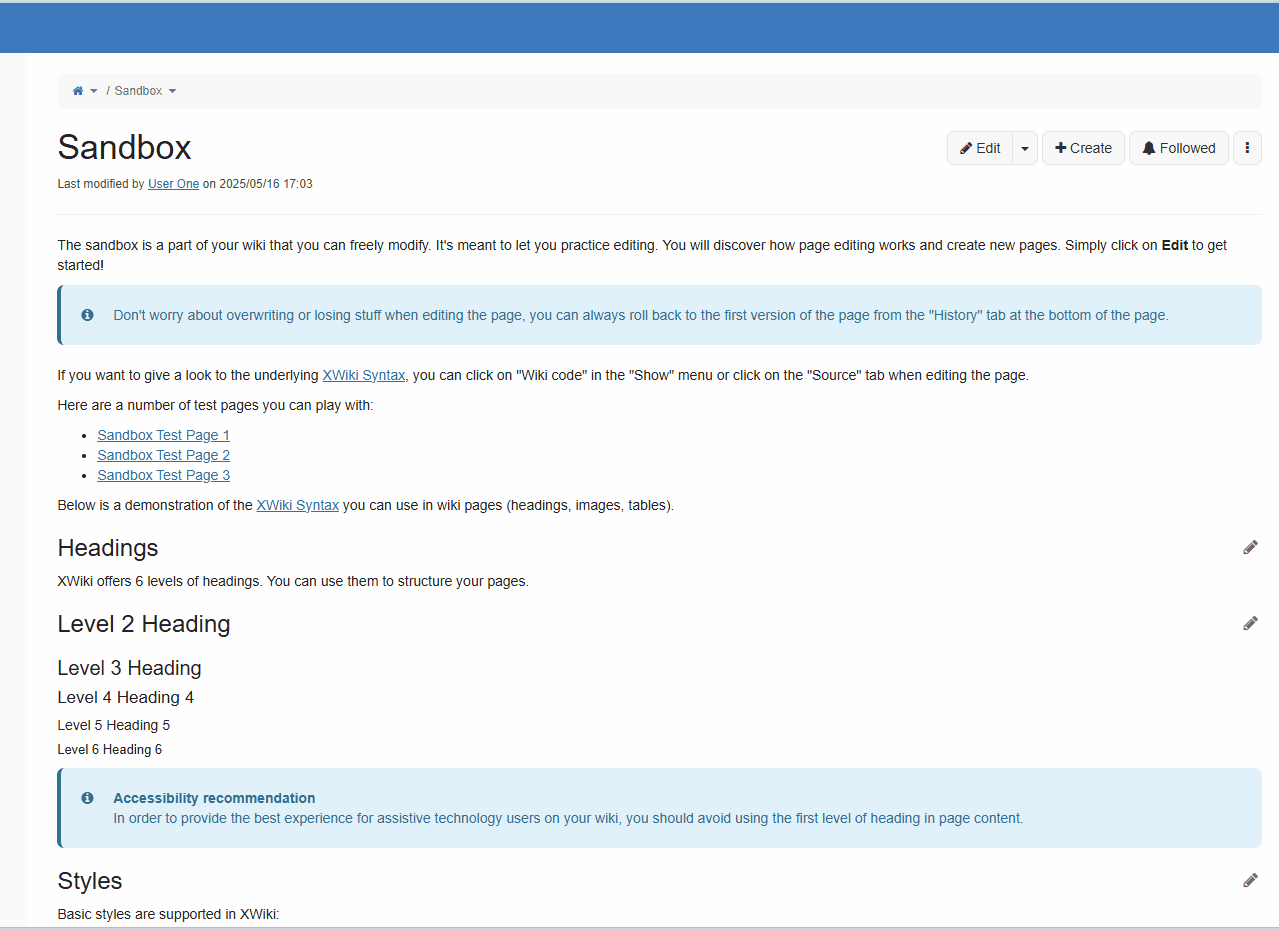Edit the Headings section via pencil icon
The image size is (1279, 930).
click(1250, 547)
